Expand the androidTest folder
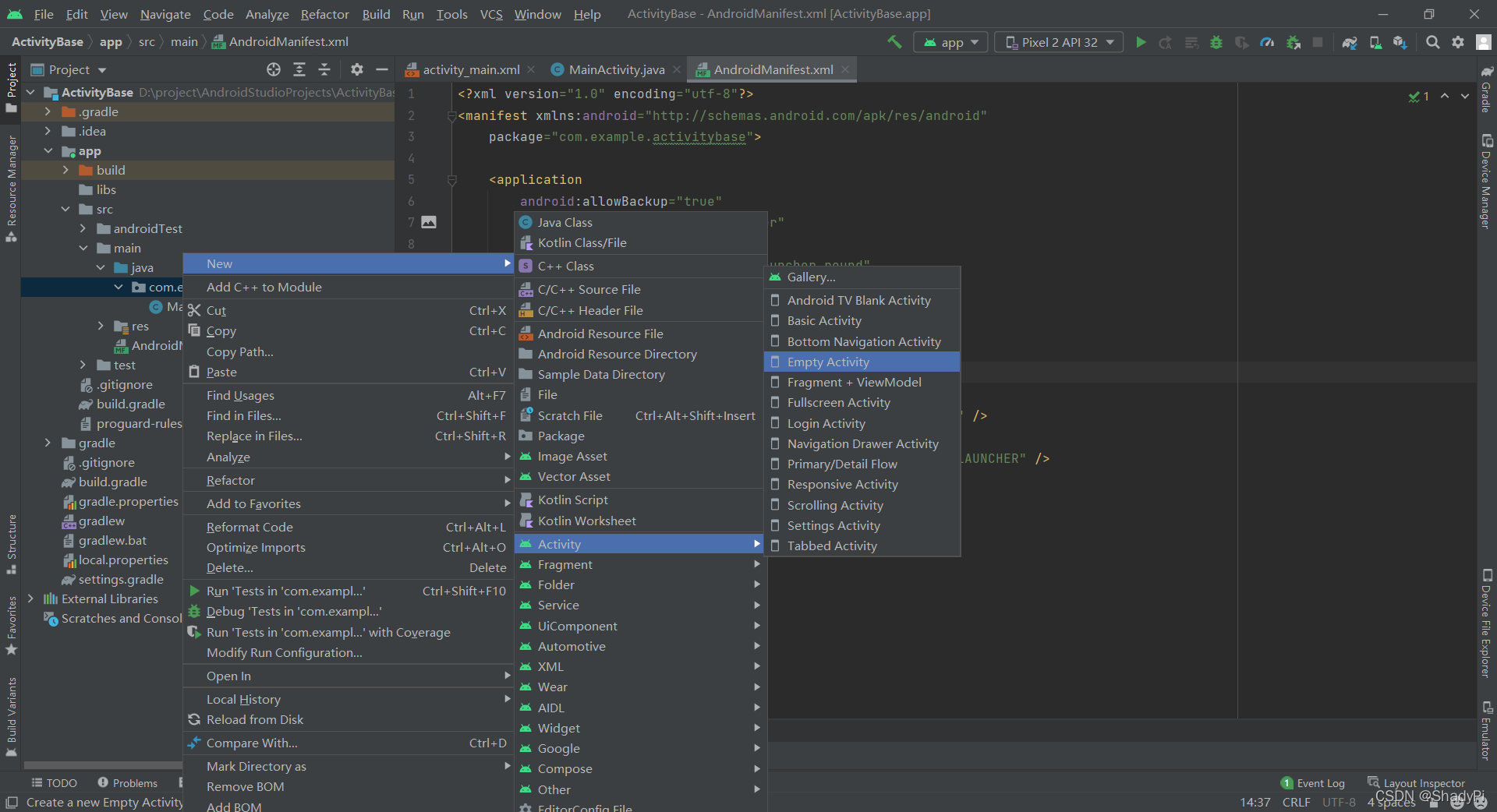The image size is (1497, 812). [x=83, y=228]
